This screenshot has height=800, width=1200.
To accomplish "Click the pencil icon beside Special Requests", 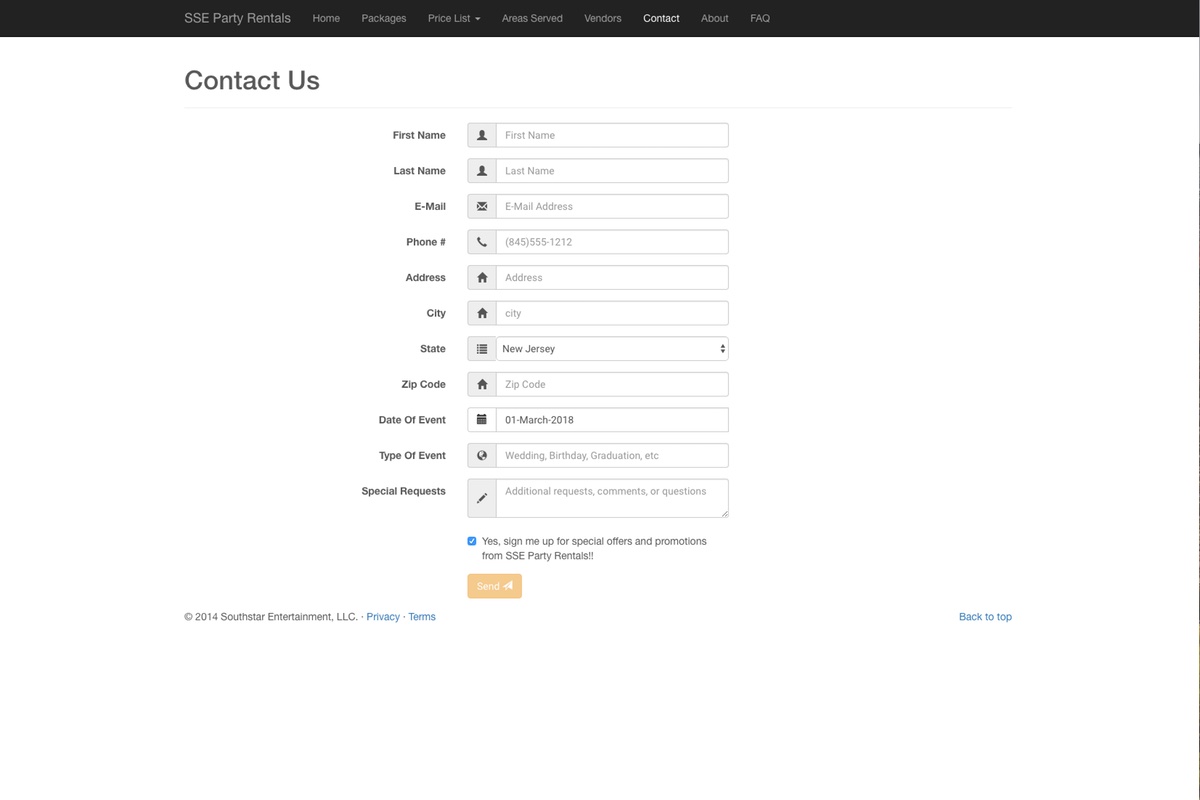I will 482,498.
